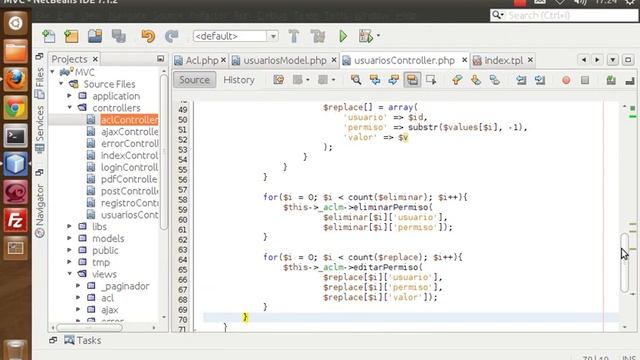Click the editor tabs scroll left arrow
The height and width of the screenshot is (360, 640).
click(x=584, y=60)
